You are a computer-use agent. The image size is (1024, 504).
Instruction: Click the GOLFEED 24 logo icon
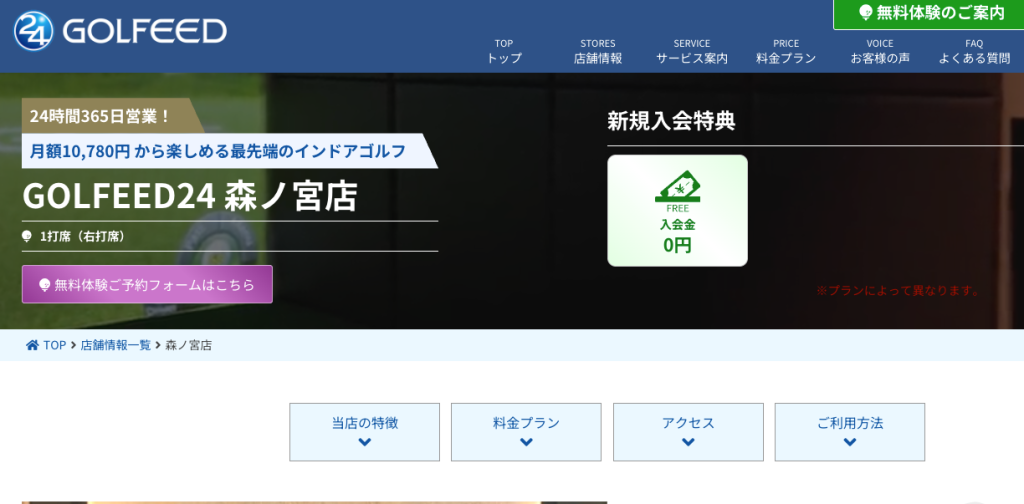35,31
